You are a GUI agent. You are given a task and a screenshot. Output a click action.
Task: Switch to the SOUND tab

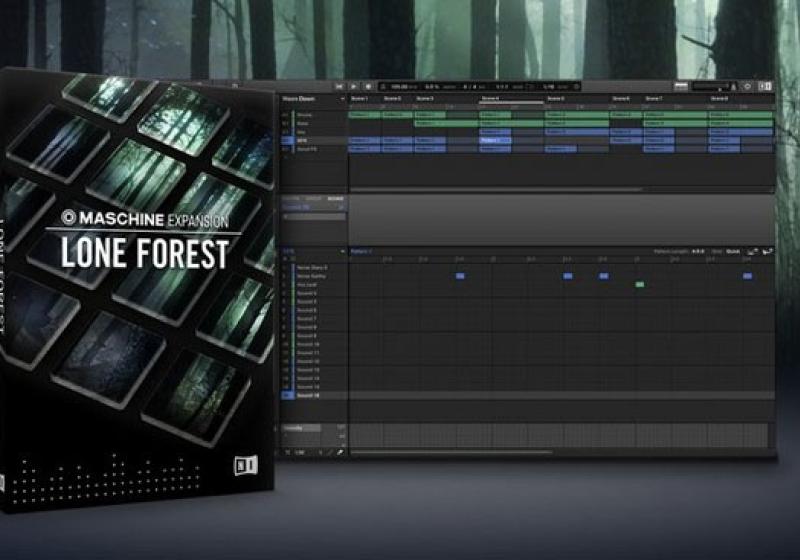pyautogui.click(x=335, y=198)
